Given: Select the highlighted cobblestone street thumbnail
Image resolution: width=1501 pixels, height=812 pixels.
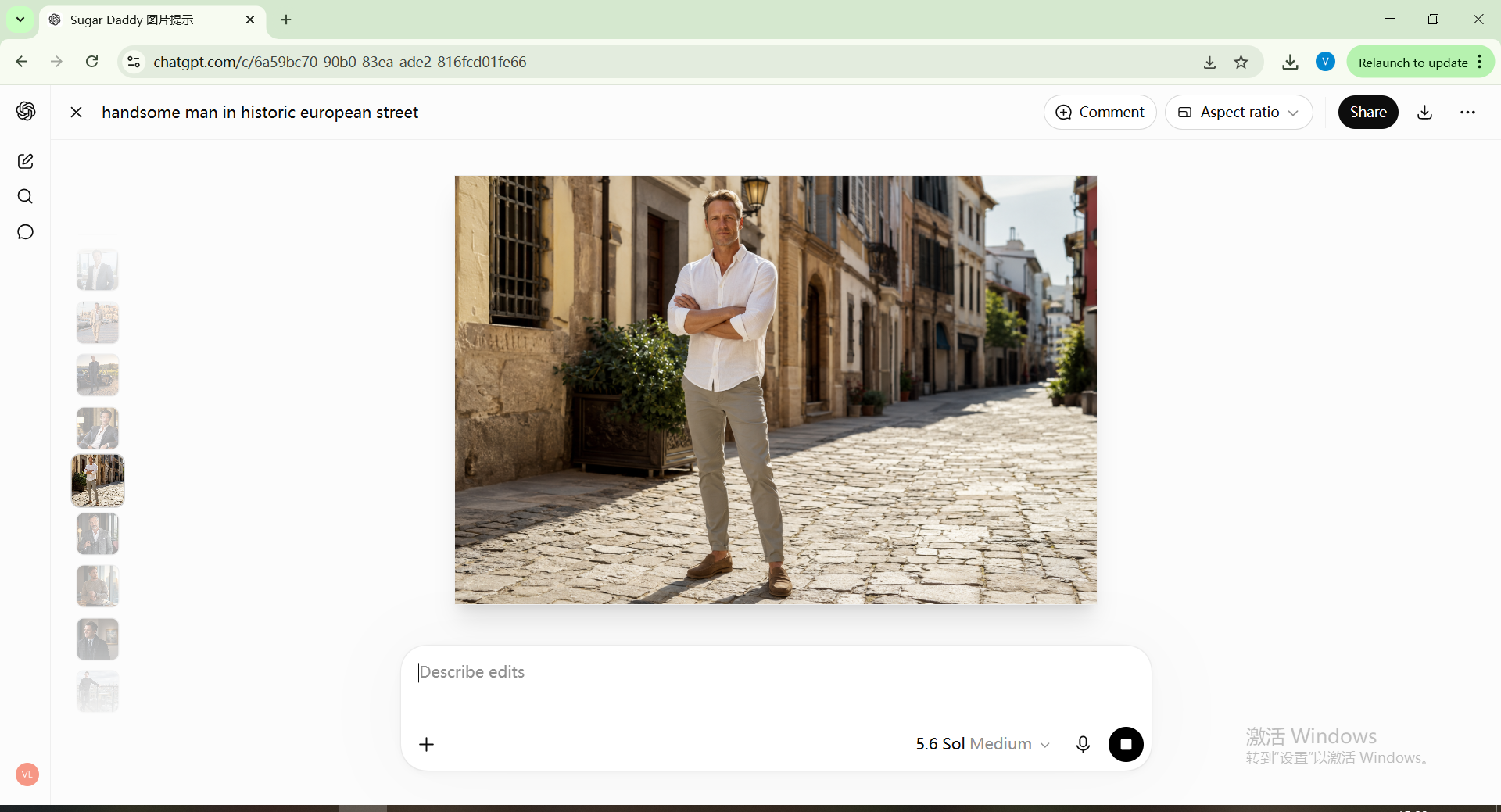Looking at the screenshot, I should coord(98,481).
